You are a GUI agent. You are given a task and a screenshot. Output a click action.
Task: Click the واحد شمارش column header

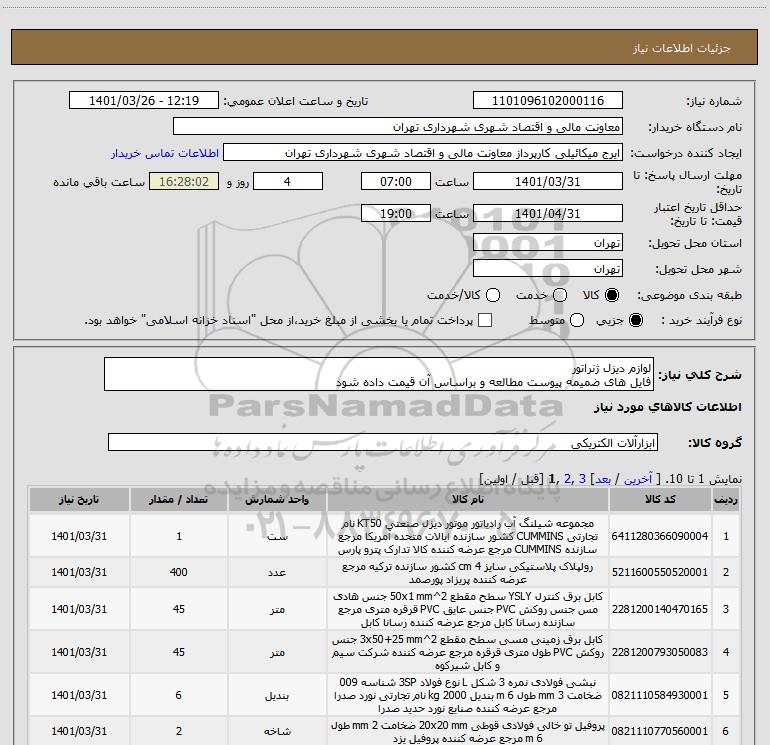[x=277, y=499]
